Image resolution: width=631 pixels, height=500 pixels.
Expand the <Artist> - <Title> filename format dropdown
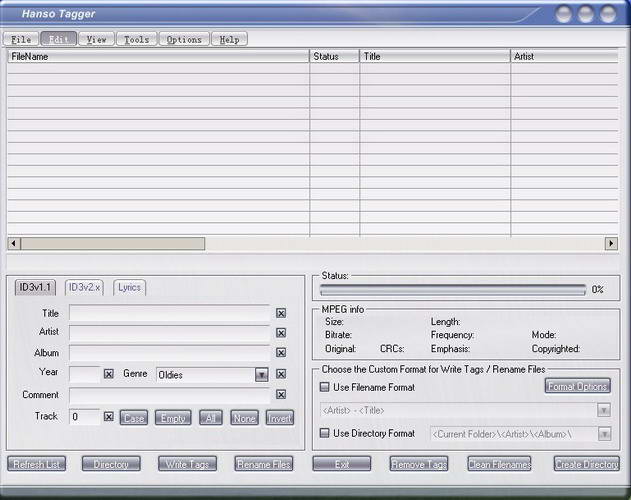tap(604, 410)
